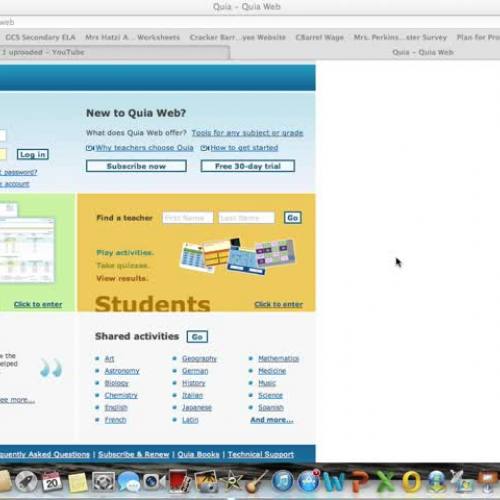Launch iMovie star icon in dock
Viewport: 500px width, 500px height.
point(232,482)
